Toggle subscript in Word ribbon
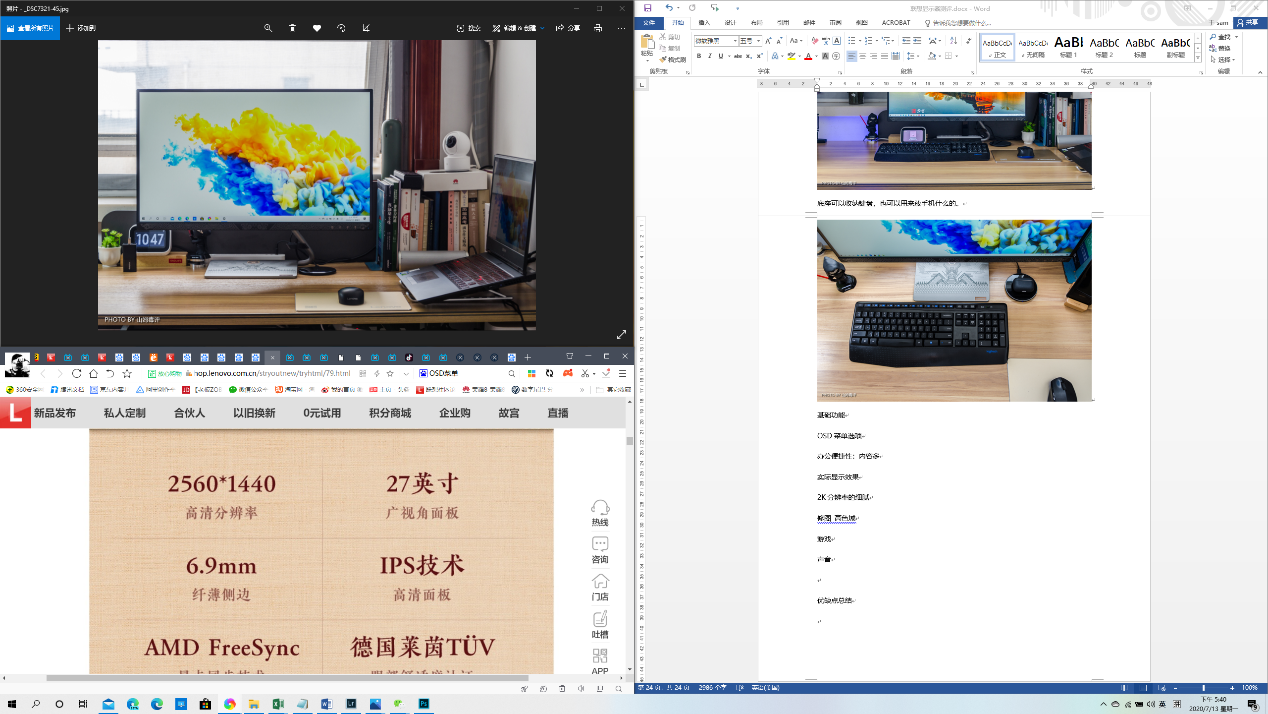This screenshot has height=714, width=1268. [x=750, y=56]
